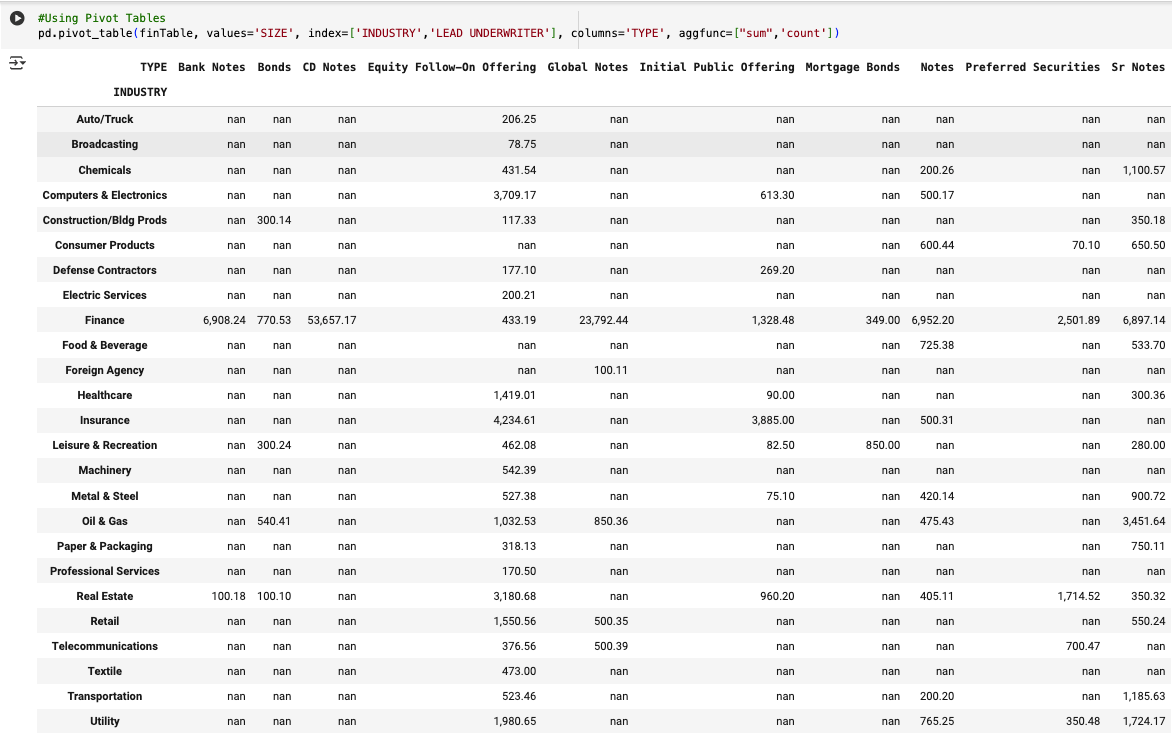Toggle the cell output options icon
Screen dimensions: 1172x733
click(17, 64)
